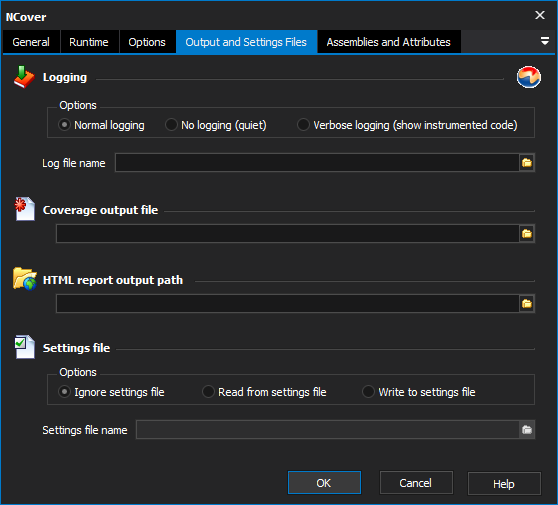
Task: Click the Log file name label
Action: coord(74,163)
